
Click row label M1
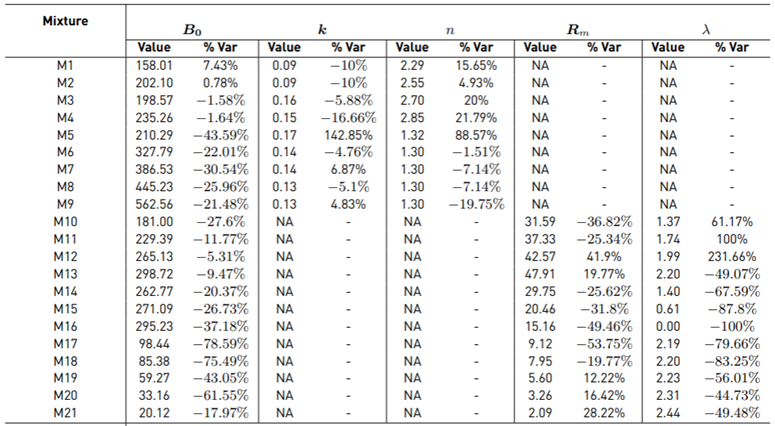[61, 65]
